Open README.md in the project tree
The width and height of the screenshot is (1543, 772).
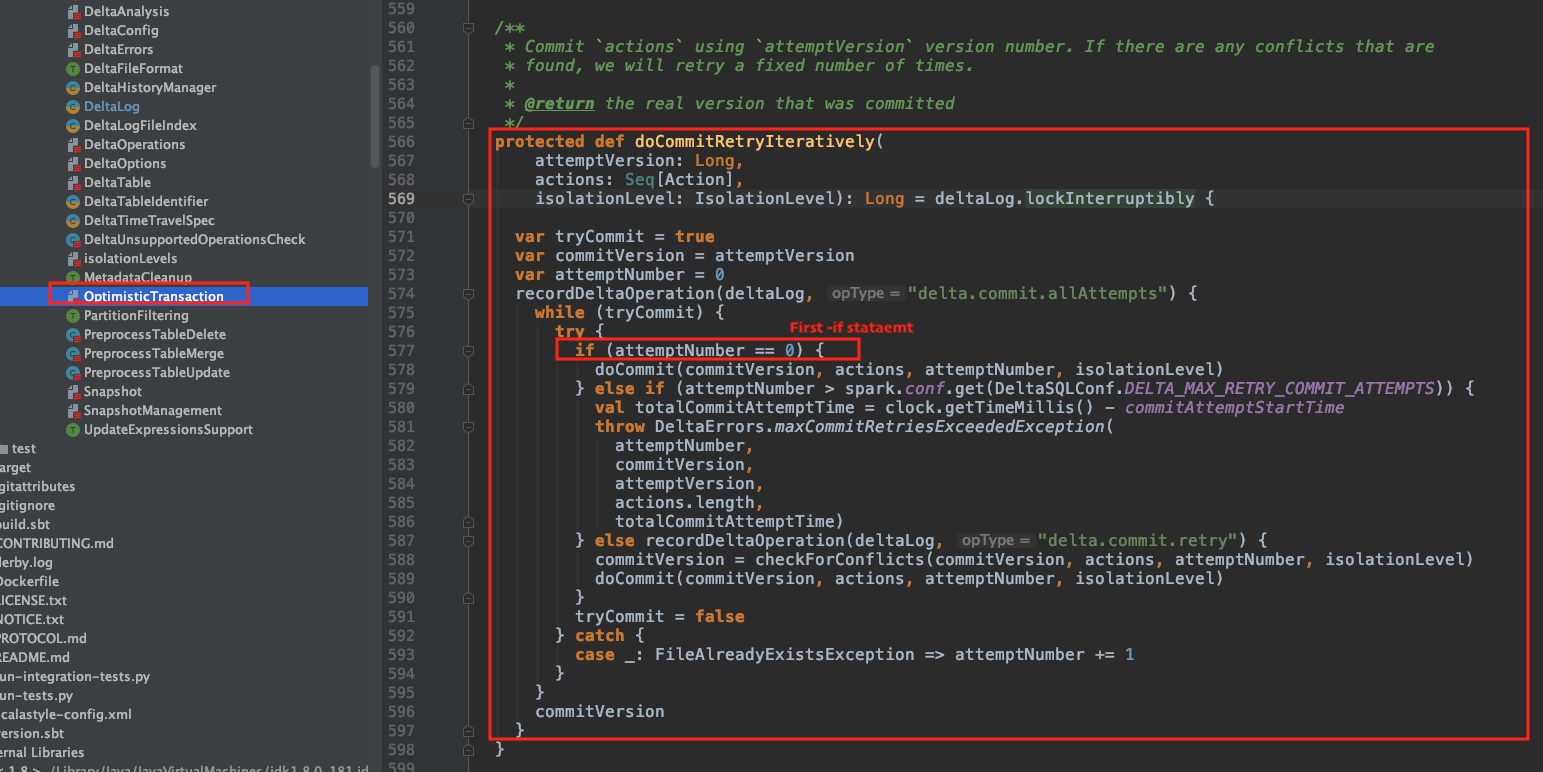[x=35, y=657]
